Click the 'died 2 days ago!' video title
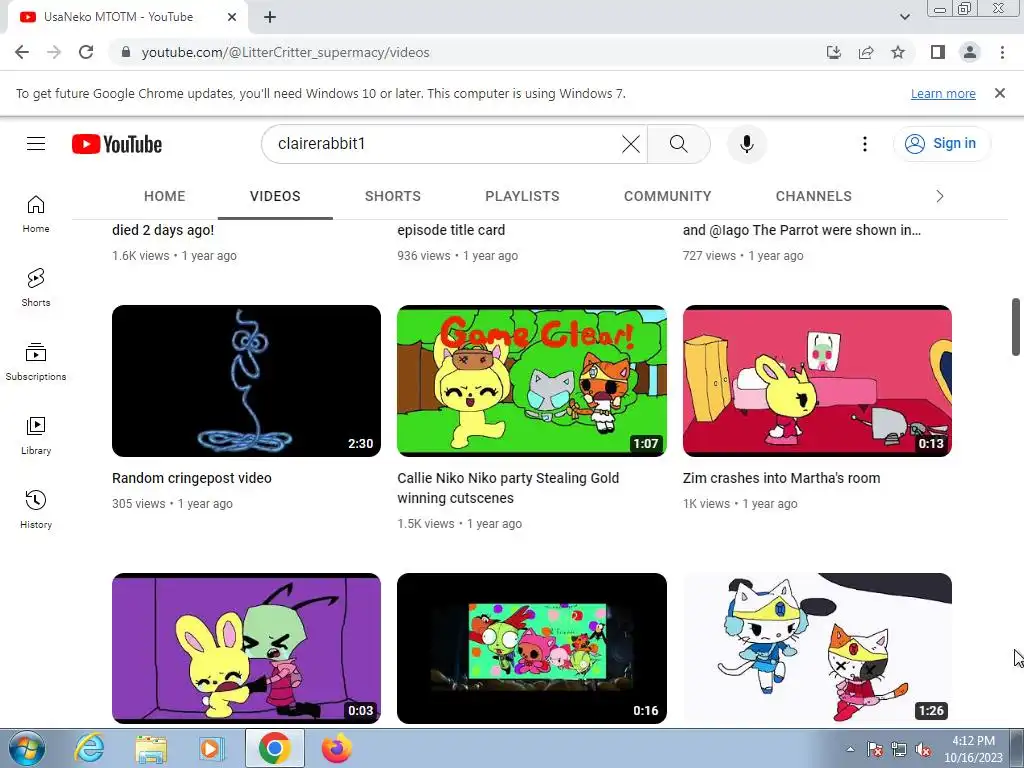 pyautogui.click(x=163, y=230)
